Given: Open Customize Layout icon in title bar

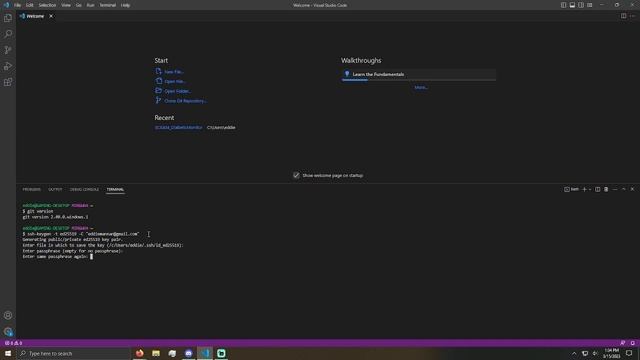Looking at the screenshot, I should 590,5.
